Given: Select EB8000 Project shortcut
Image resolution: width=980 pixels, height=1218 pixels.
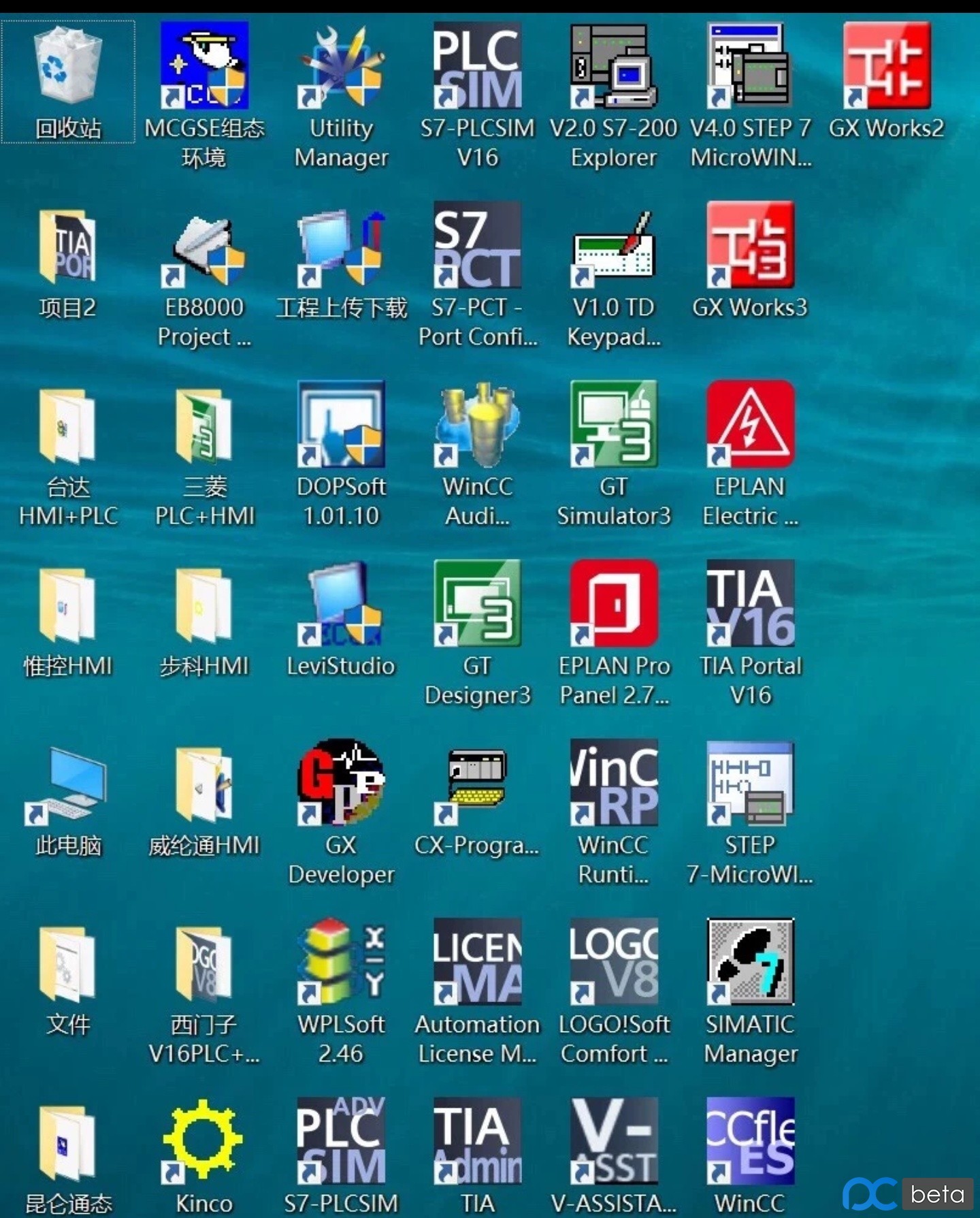Looking at the screenshot, I should (x=204, y=249).
